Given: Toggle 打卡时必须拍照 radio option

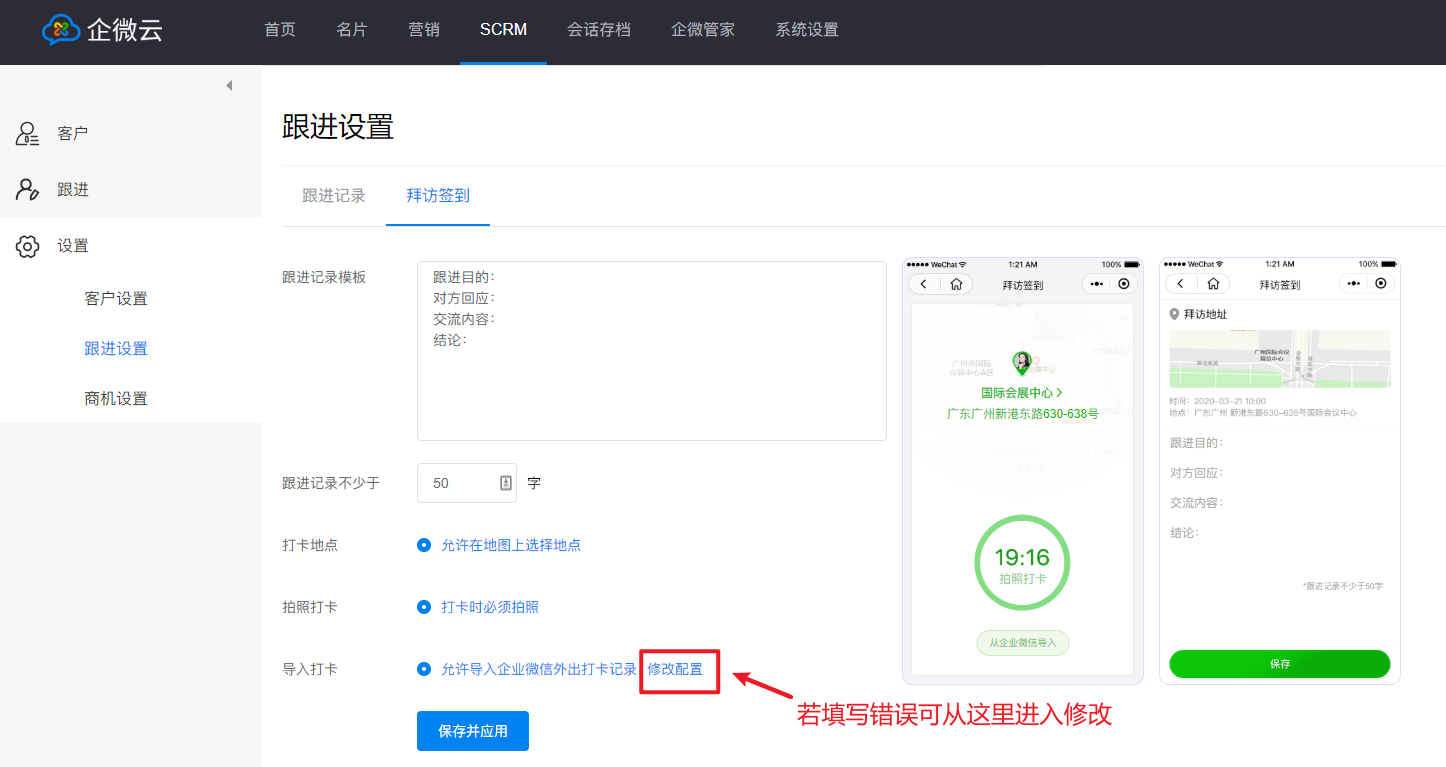Looking at the screenshot, I should coord(424,607).
